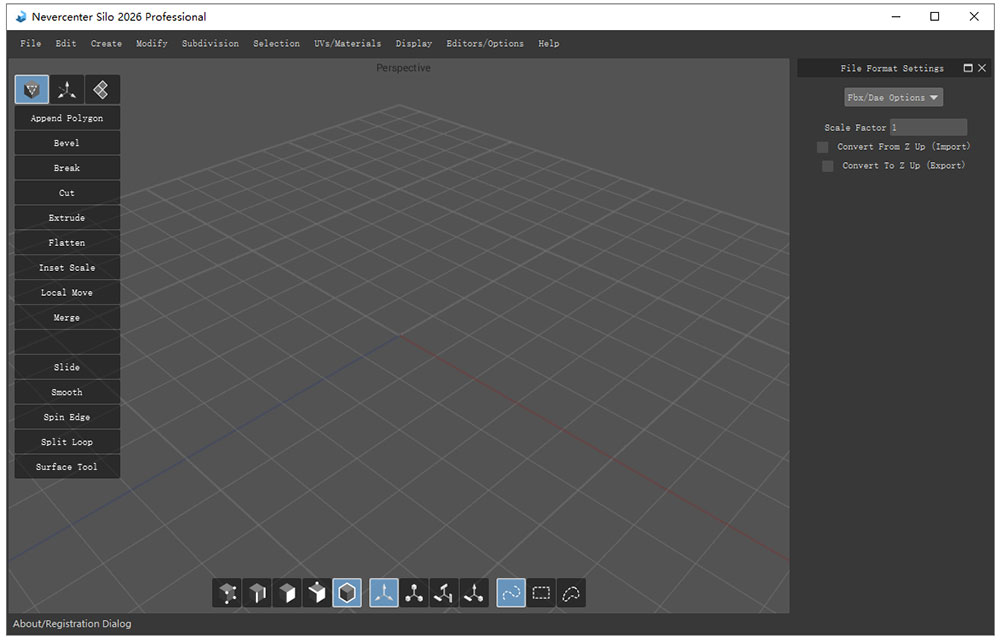The image size is (1000, 640).
Task: Open the File menu
Action: click(31, 44)
